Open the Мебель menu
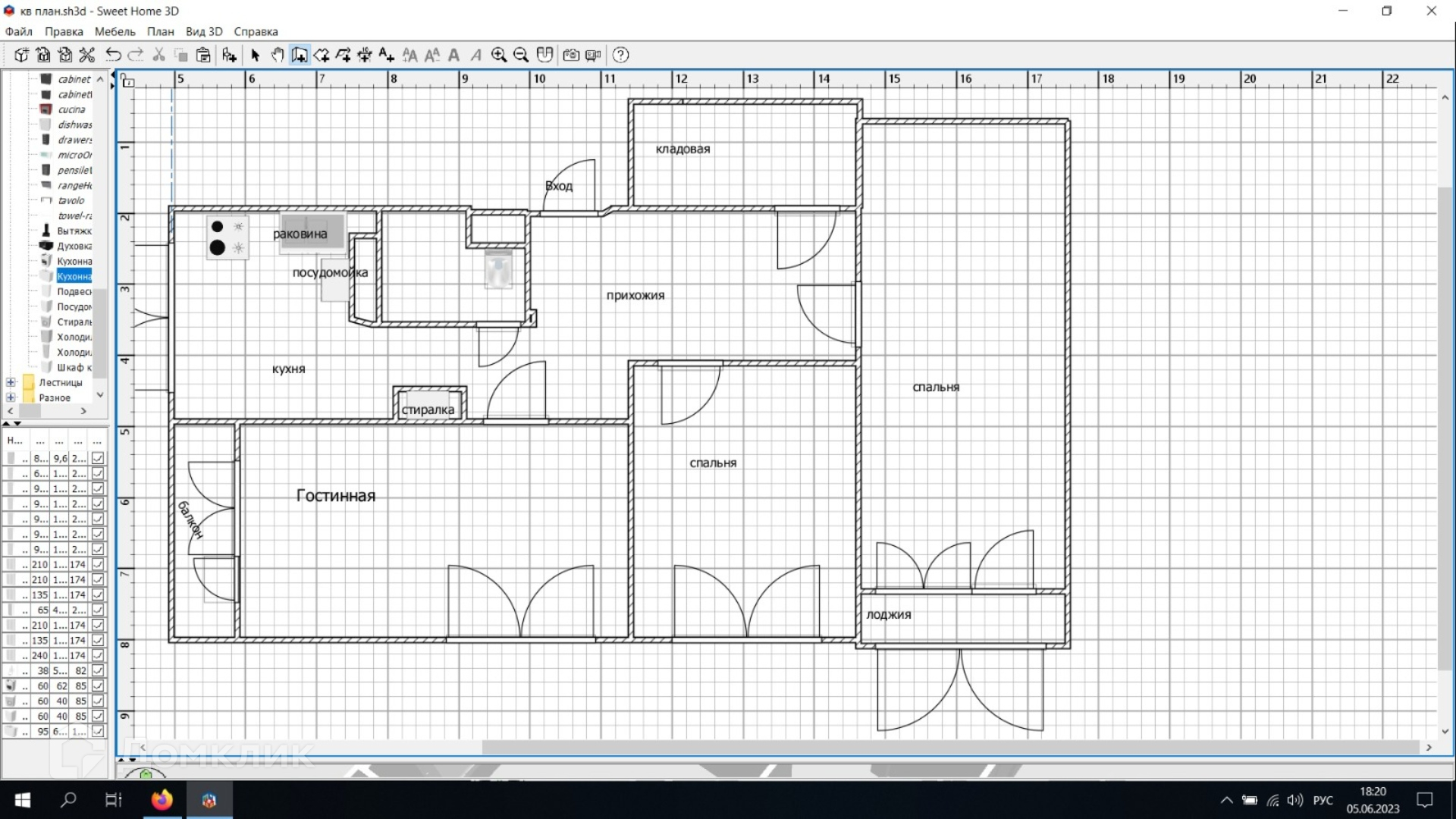 (x=115, y=31)
